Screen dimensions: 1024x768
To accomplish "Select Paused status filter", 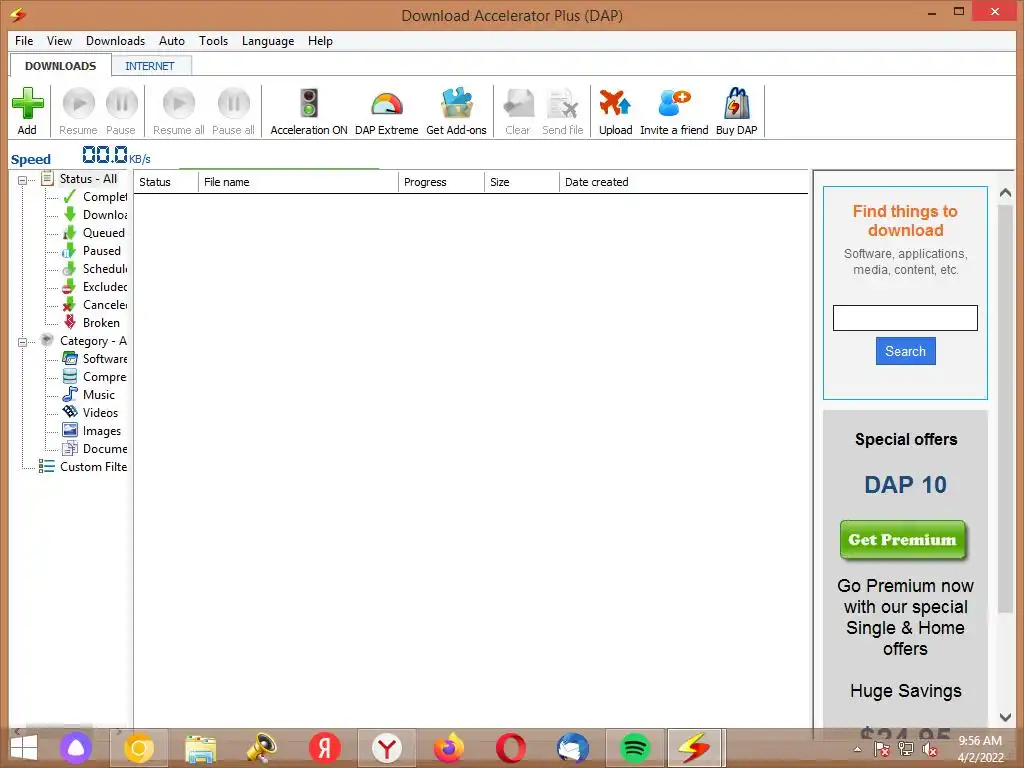I will coord(92,251).
